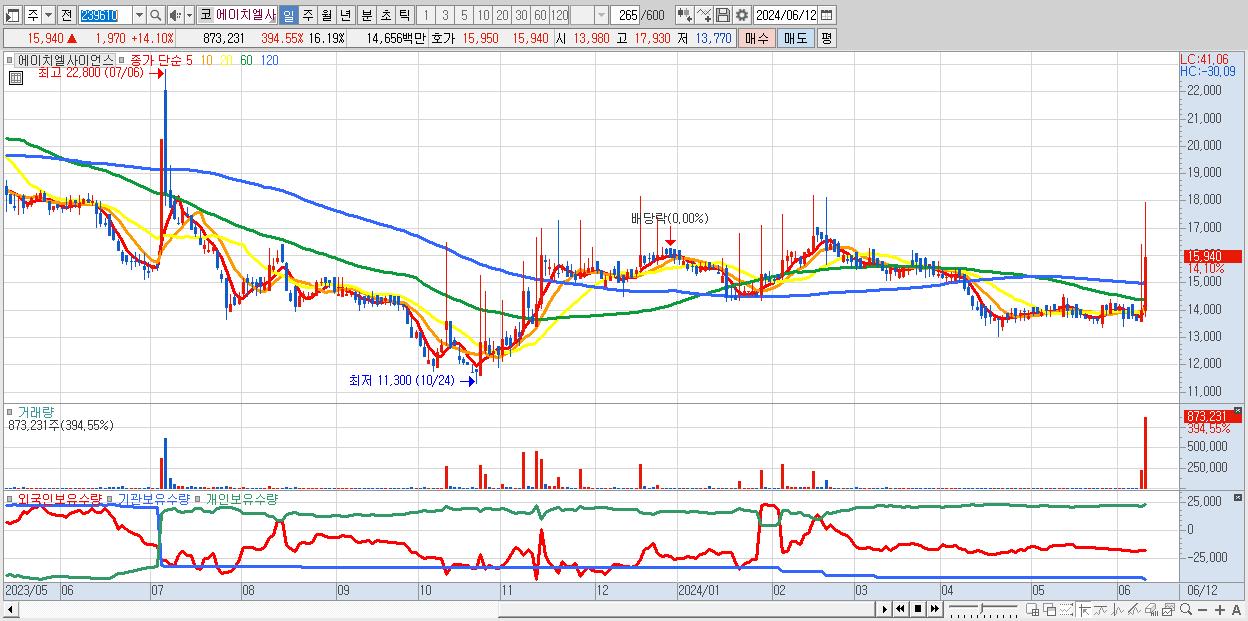Screen dimensions: 1248x621
Task: Click the 매수 buy button
Action: pyautogui.click(x=757, y=38)
